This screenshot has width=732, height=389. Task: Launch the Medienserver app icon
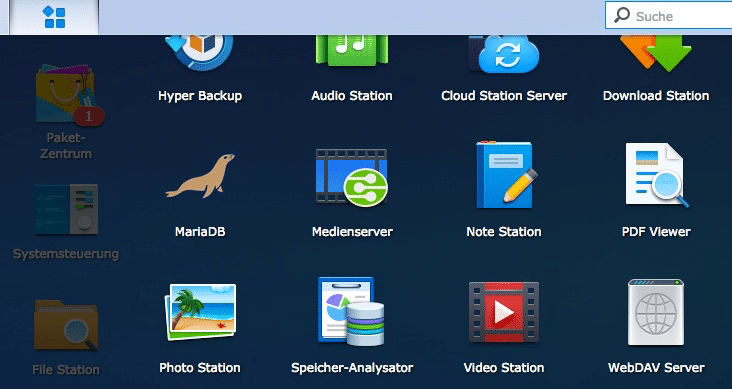352,178
